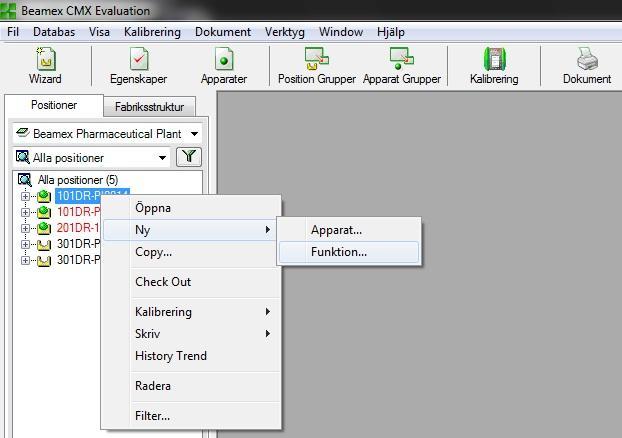
Task: Expand the first 301DR position node
Action: [x=25, y=244]
